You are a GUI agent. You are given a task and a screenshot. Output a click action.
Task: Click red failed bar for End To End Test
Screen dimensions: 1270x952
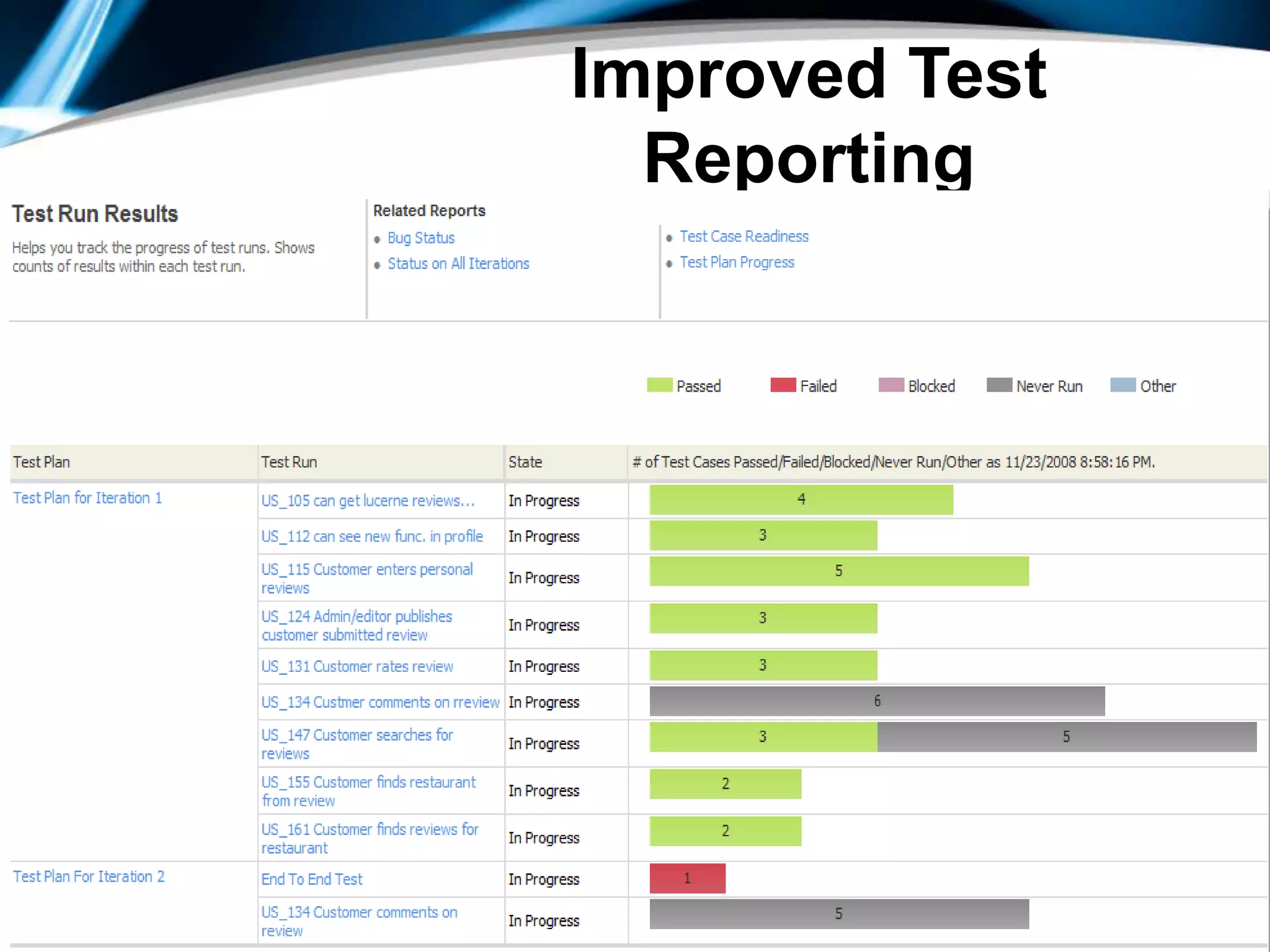pyautogui.click(x=687, y=878)
